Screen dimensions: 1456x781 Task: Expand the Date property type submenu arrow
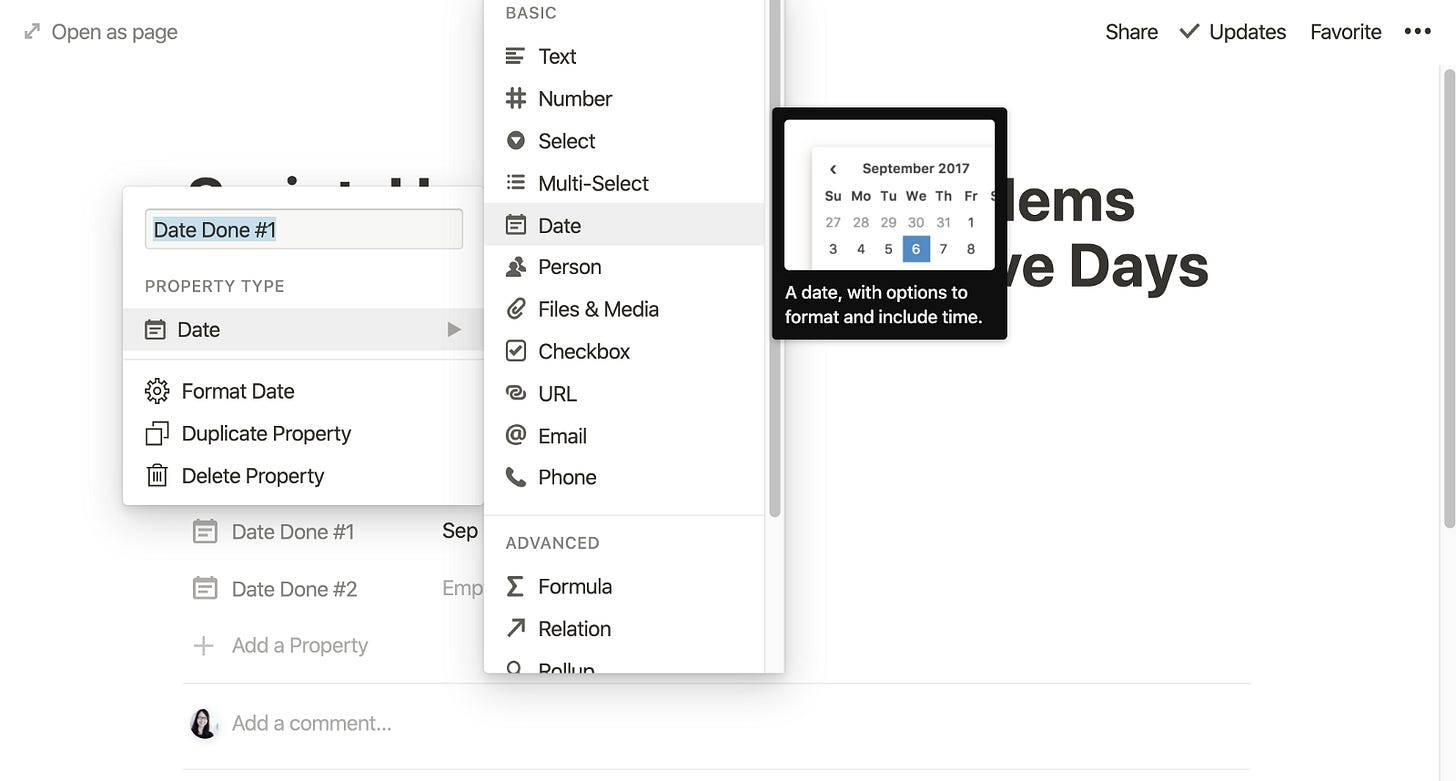coord(454,329)
